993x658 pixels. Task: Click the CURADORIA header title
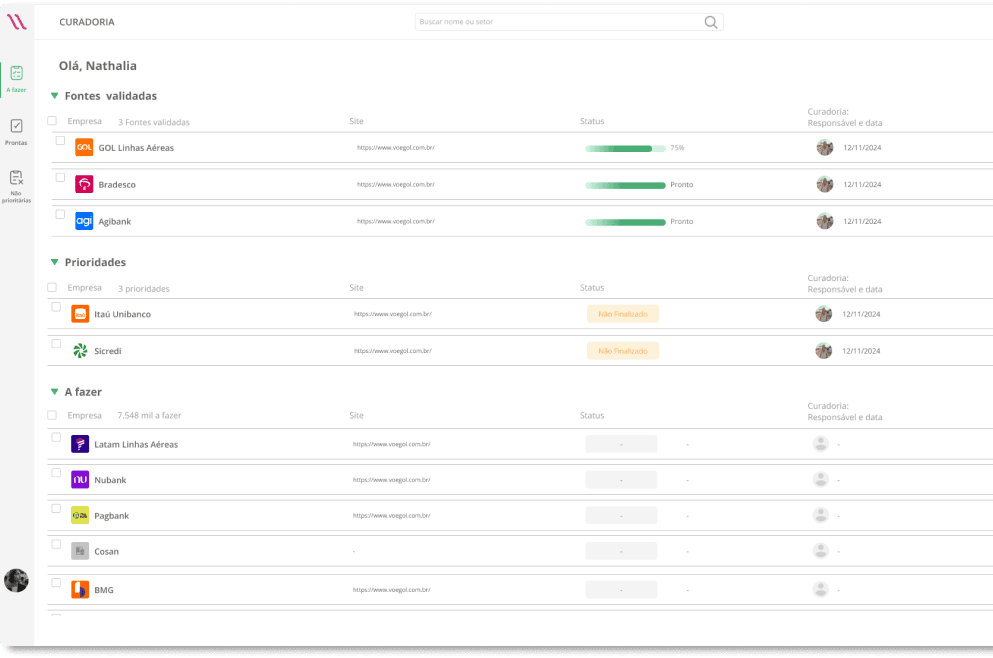point(87,21)
